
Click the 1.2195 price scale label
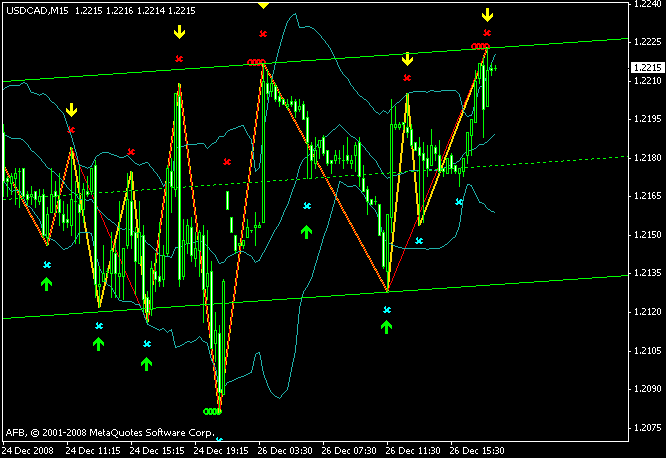click(x=647, y=119)
